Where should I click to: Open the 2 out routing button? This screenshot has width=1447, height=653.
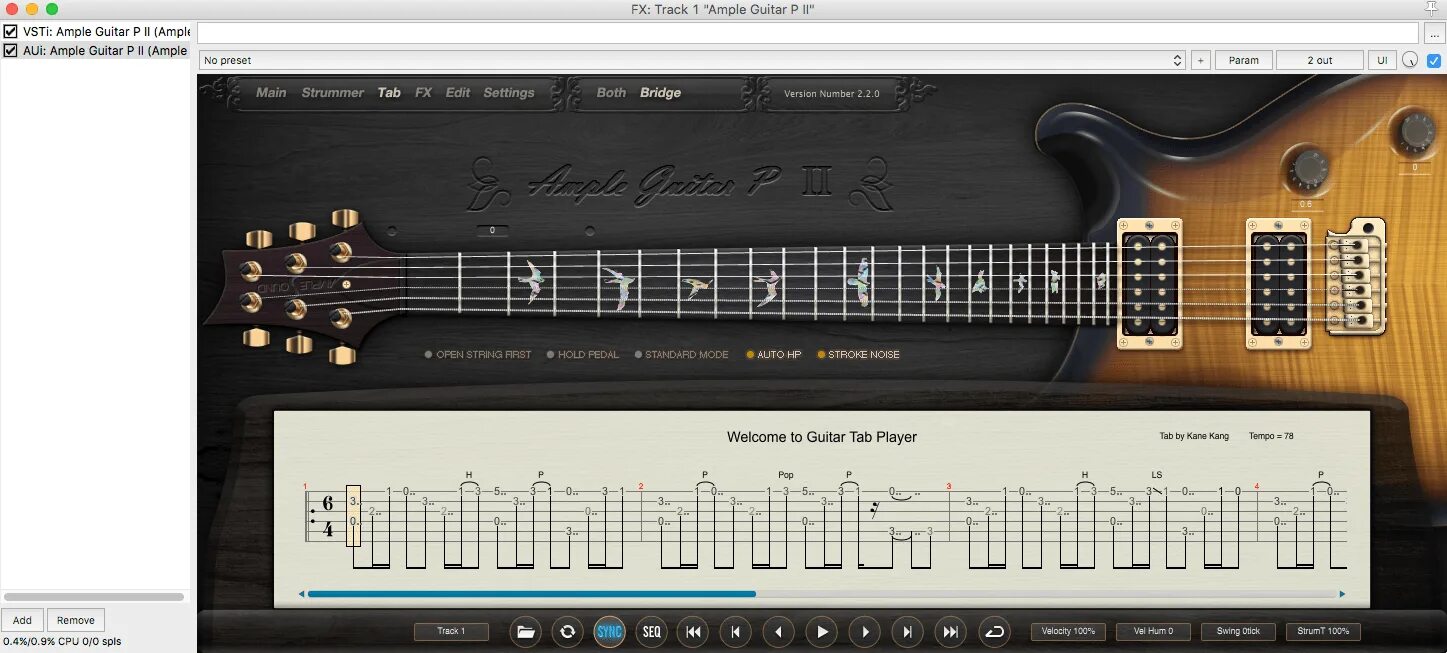(1320, 60)
